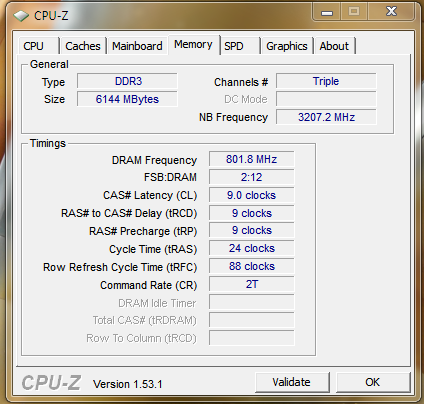Select the Triple channels value
The width and height of the screenshot is (424, 404).
(326, 81)
